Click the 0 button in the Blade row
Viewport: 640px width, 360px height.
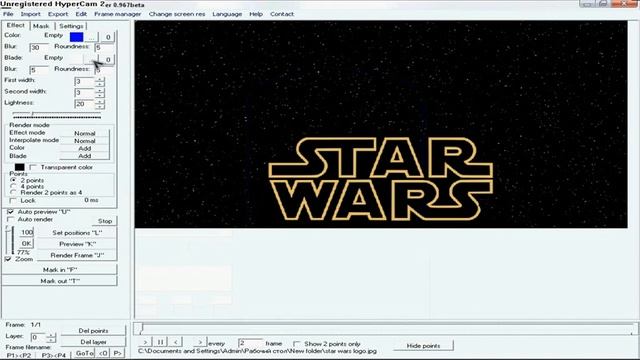tap(108, 60)
